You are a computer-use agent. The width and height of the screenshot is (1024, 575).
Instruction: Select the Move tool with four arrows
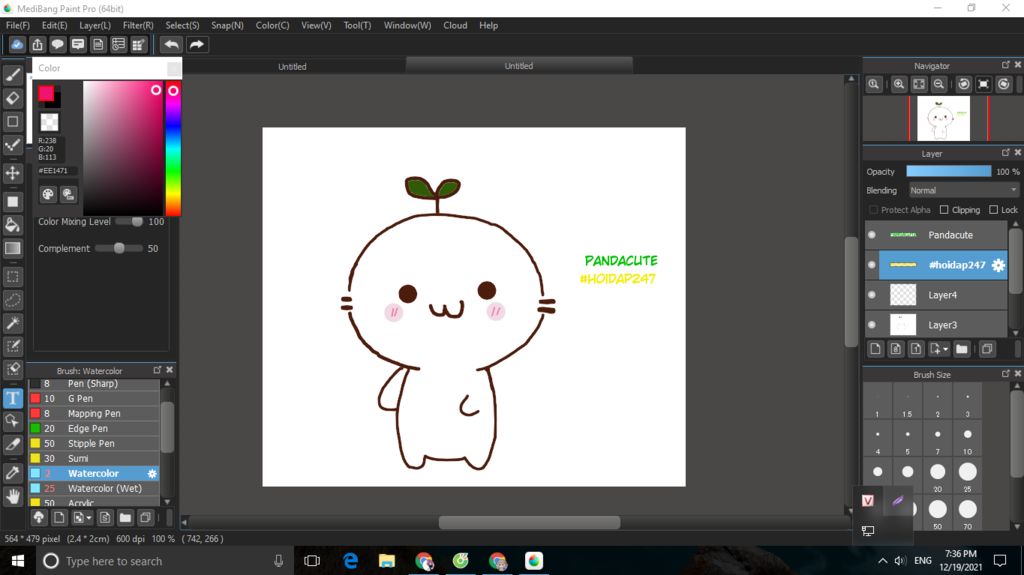click(12, 173)
